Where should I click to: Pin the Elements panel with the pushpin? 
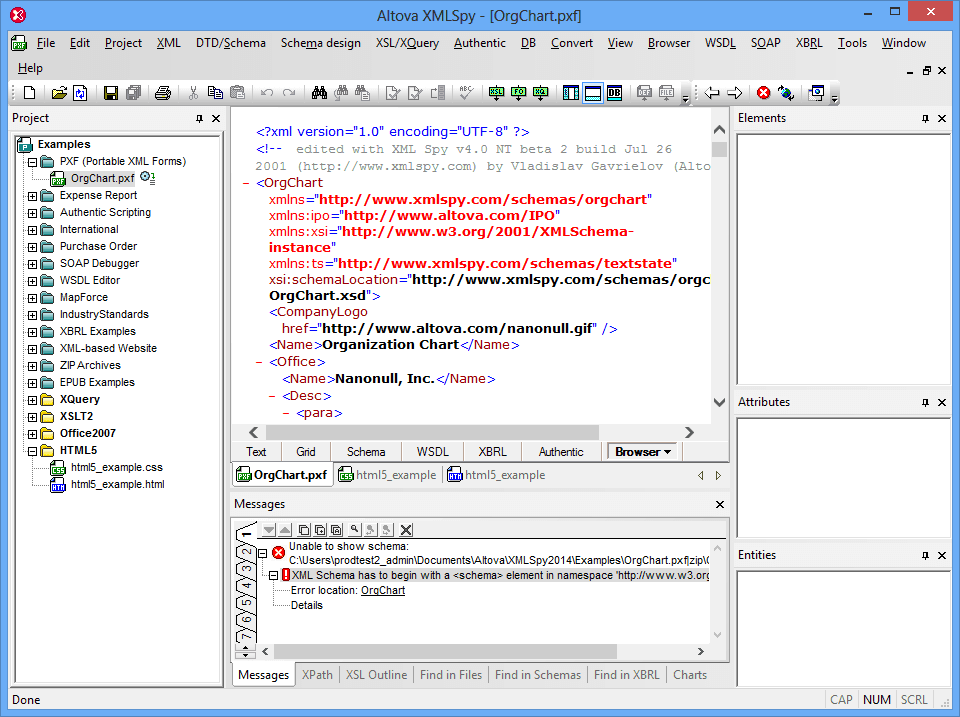pyautogui.click(x=925, y=118)
